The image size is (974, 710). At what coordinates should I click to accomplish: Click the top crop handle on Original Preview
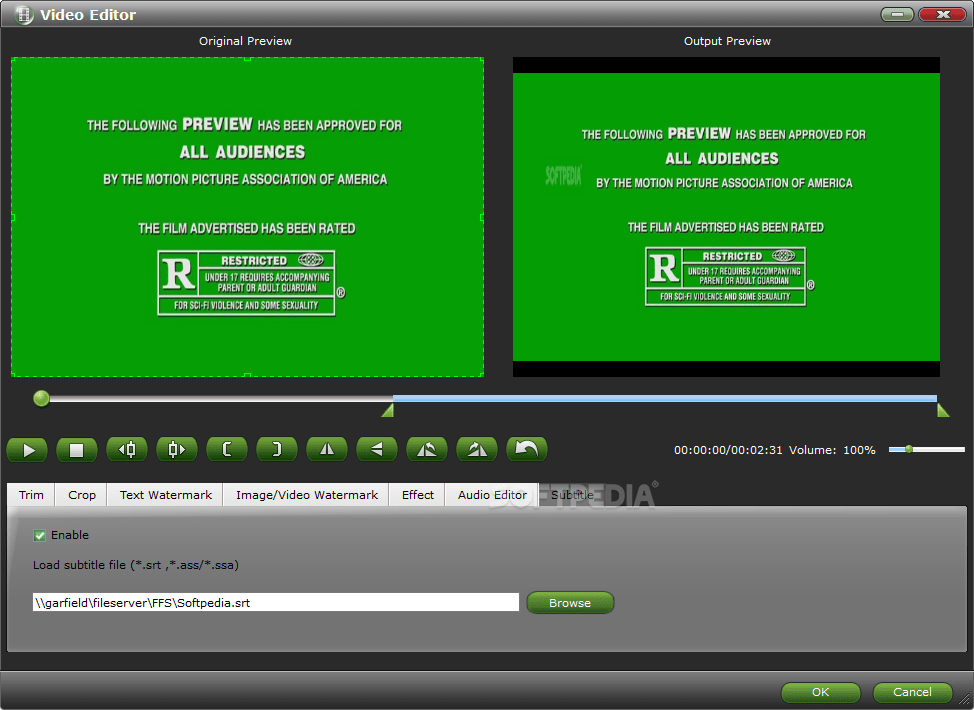(x=247, y=58)
